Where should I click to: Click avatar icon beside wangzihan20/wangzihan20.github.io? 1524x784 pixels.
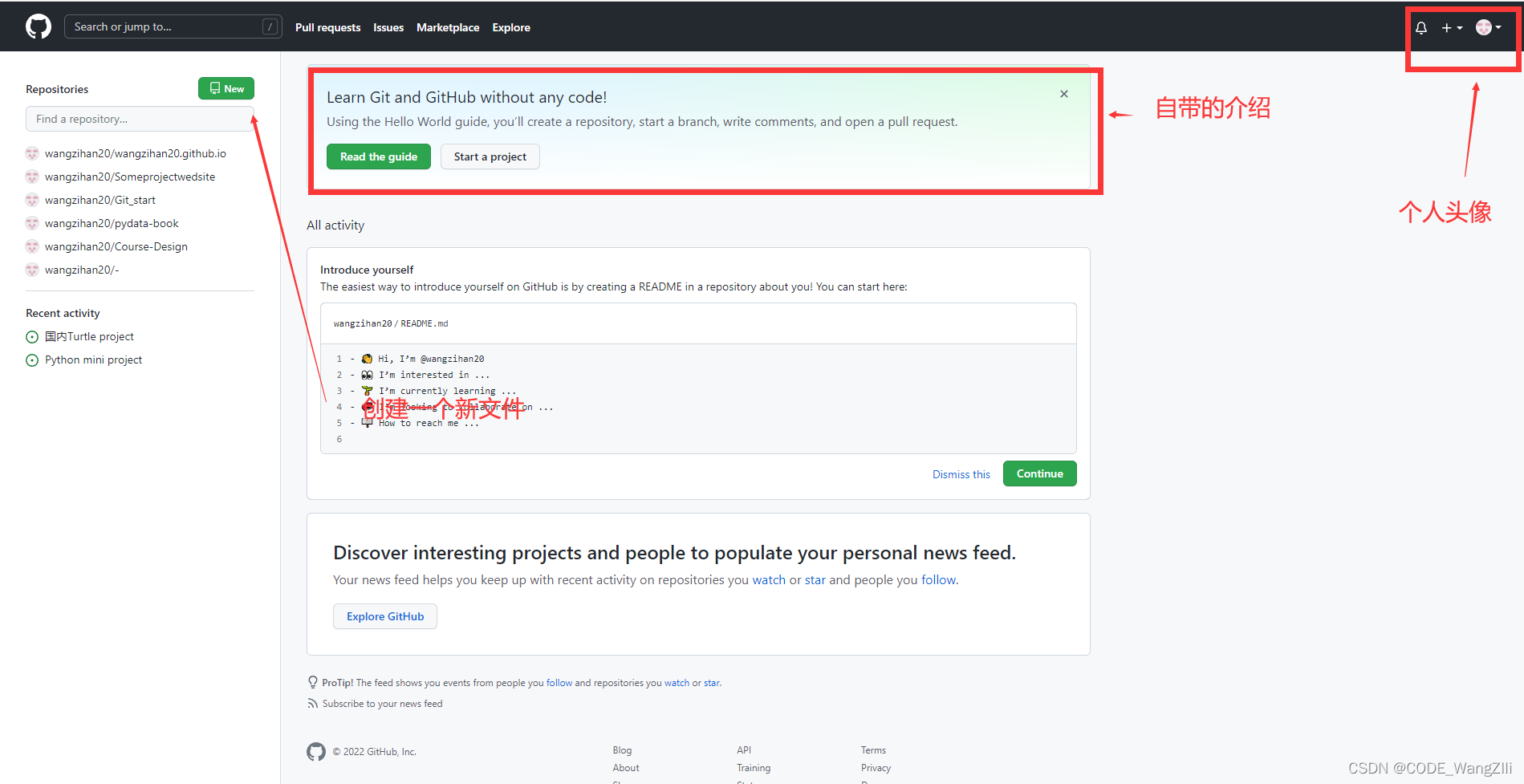click(x=32, y=153)
